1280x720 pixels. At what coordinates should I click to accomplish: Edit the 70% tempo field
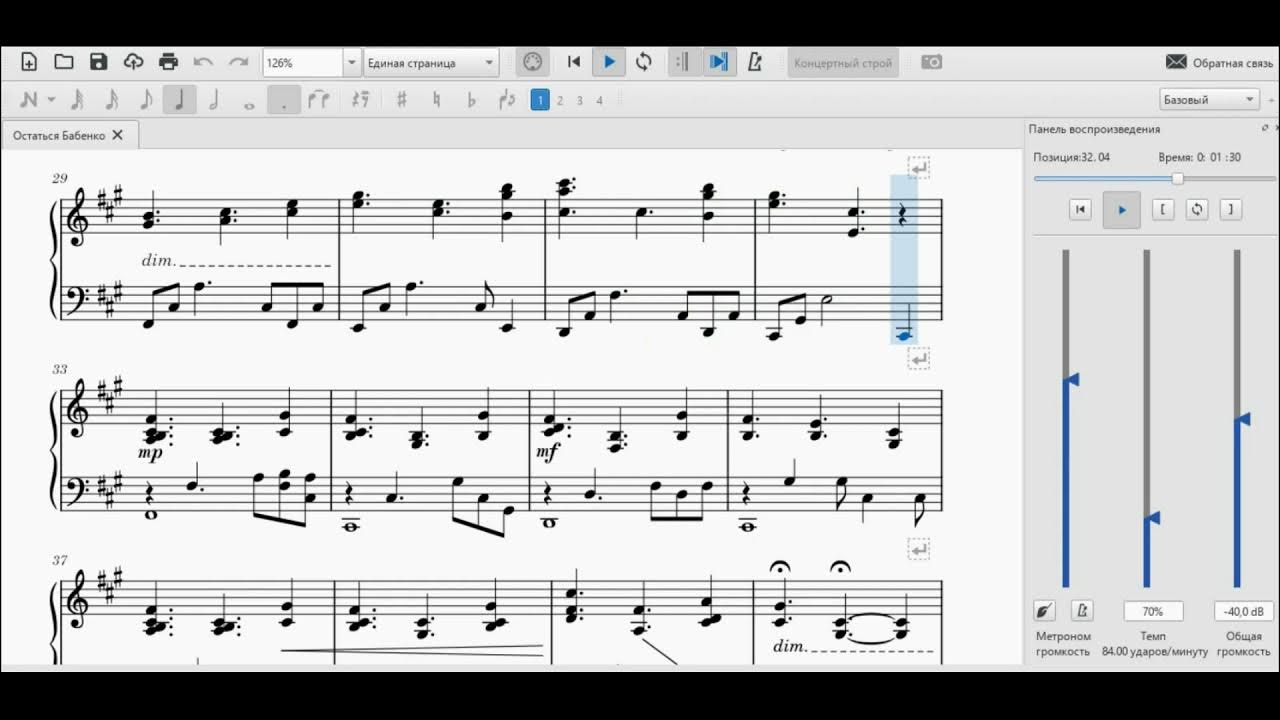1153,611
